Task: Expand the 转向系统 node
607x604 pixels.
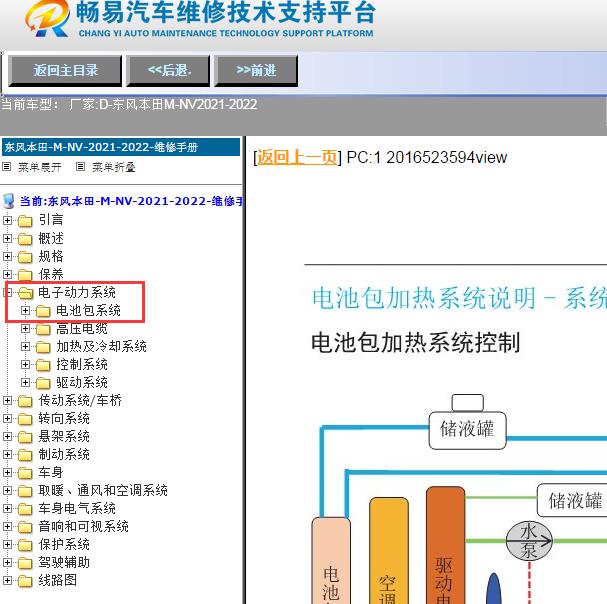Action: [x=7, y=419]
